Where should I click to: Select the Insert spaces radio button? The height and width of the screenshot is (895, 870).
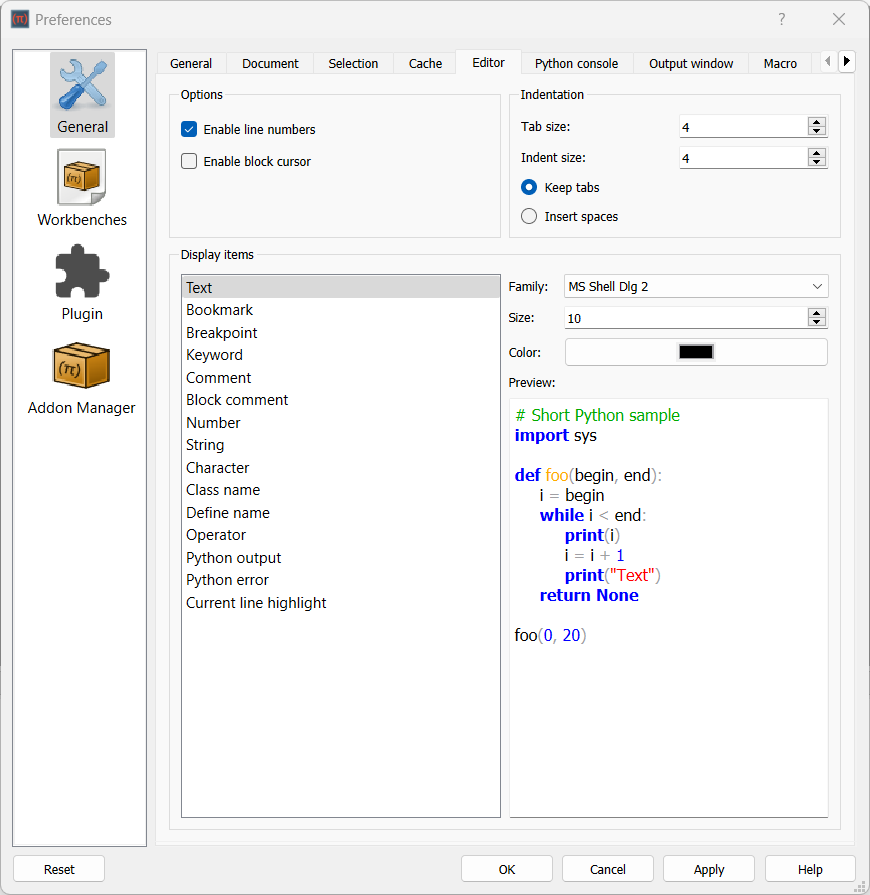pyautogui.click(x=528, y=215)
